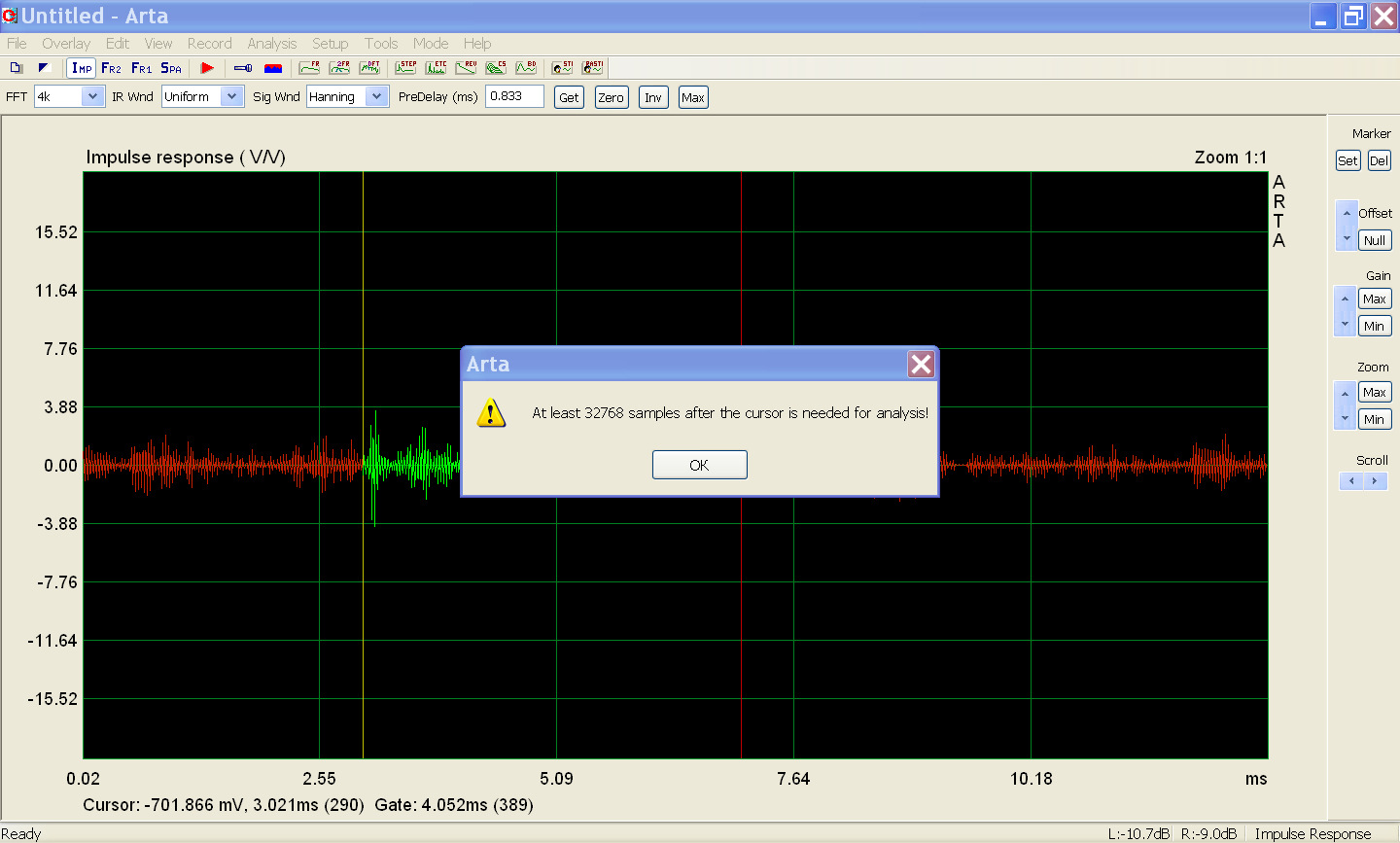Open the RASTI analysis icon

(592, 68)
